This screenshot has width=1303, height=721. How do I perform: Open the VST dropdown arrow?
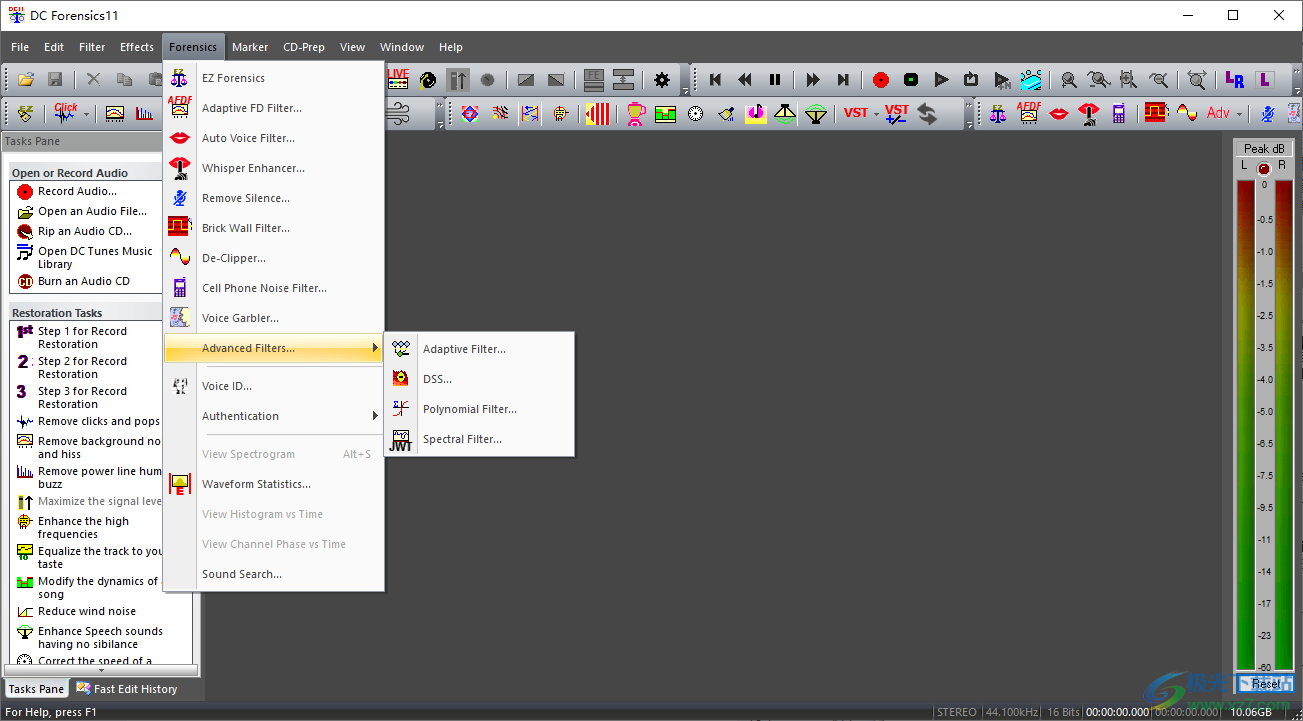pos(876,114)
